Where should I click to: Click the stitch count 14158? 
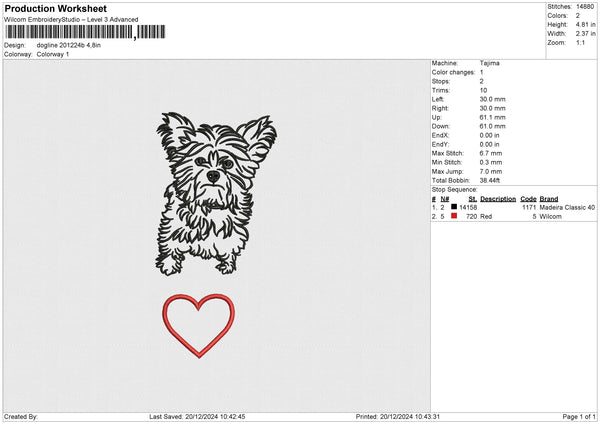tap(468, 207)
